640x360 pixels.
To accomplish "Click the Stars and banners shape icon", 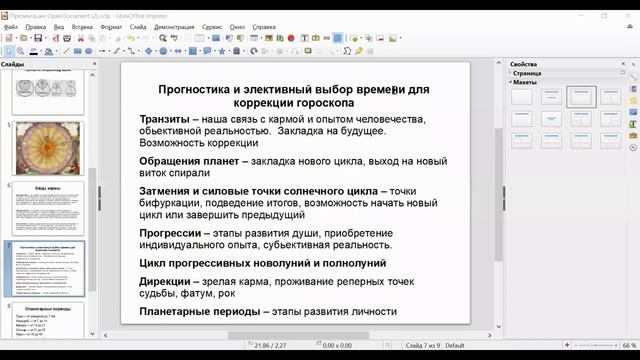I will tap(222, 51).
